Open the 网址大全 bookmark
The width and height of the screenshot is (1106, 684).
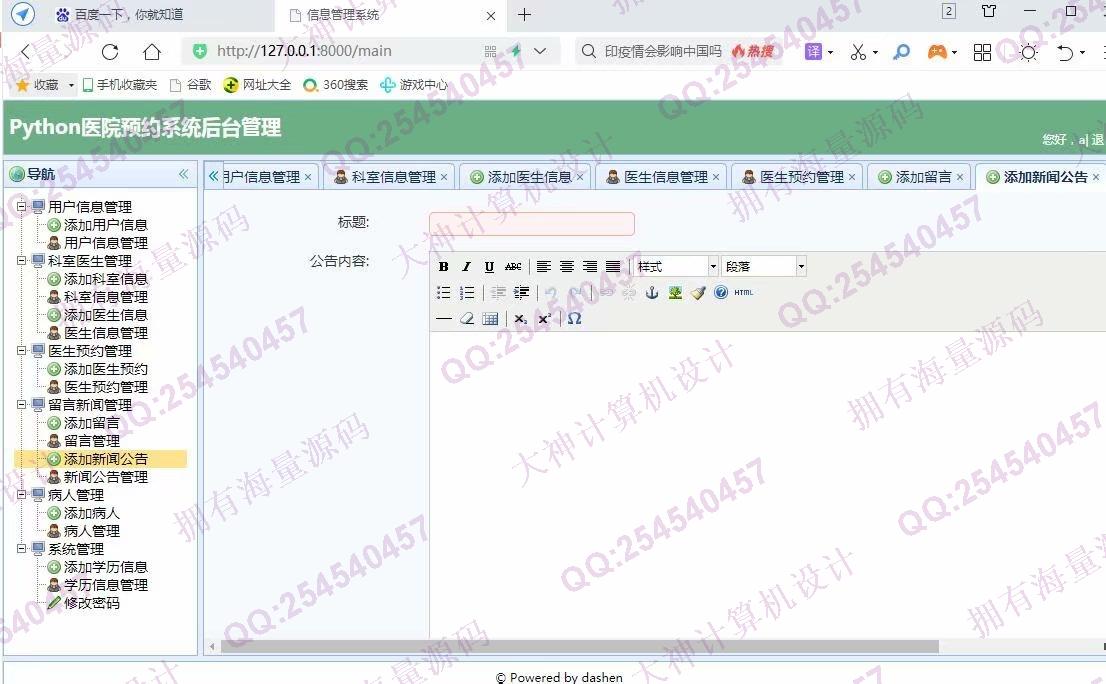click(257, 85)
